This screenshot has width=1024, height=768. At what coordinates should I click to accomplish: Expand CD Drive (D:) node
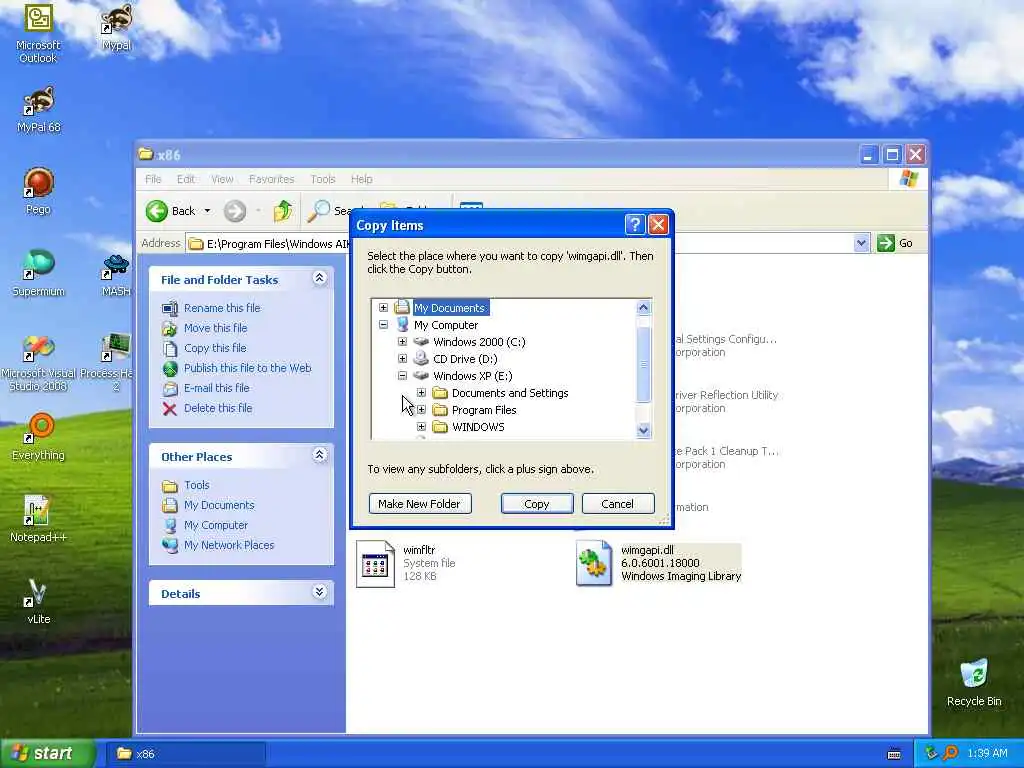[402, 359]
